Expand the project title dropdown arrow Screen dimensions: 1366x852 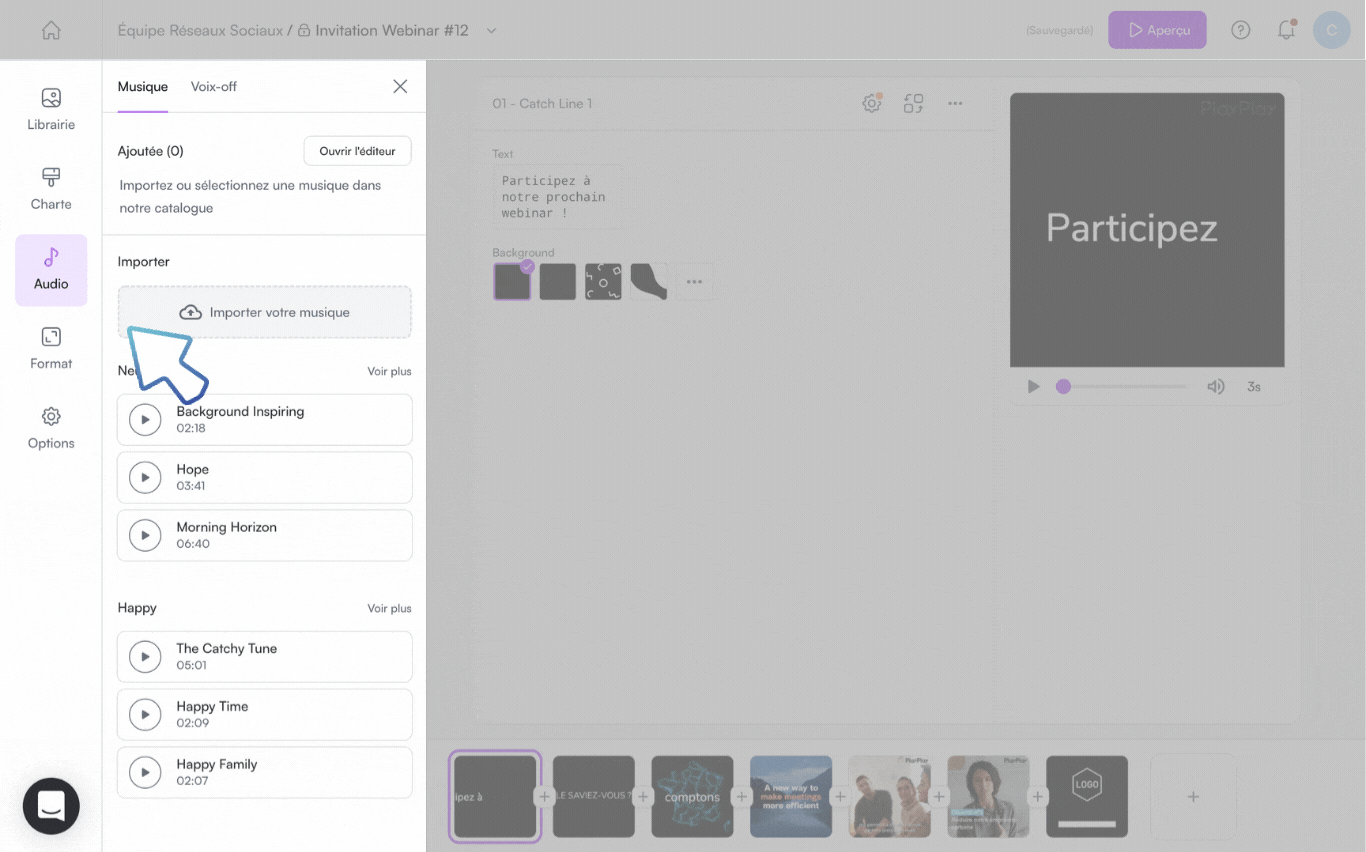[491, 31]
